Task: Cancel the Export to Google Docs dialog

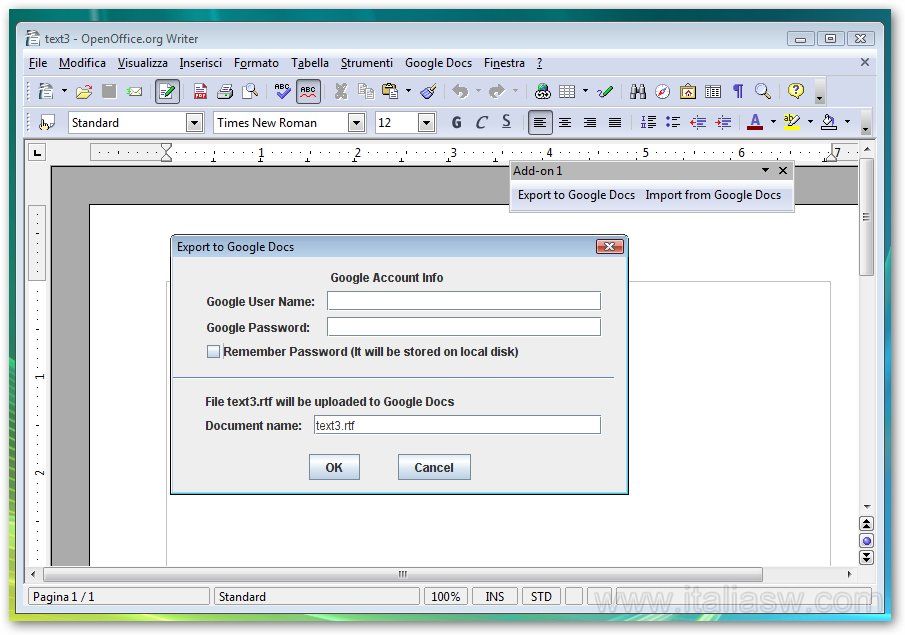Action: (x=434, y=467)
